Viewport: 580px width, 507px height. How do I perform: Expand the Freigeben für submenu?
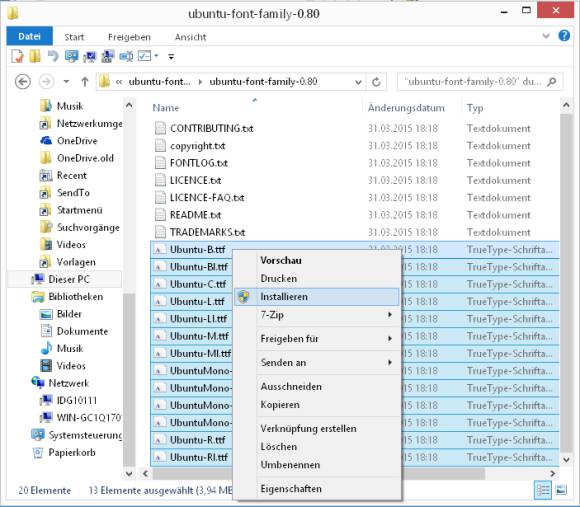(x=317, y=338)
